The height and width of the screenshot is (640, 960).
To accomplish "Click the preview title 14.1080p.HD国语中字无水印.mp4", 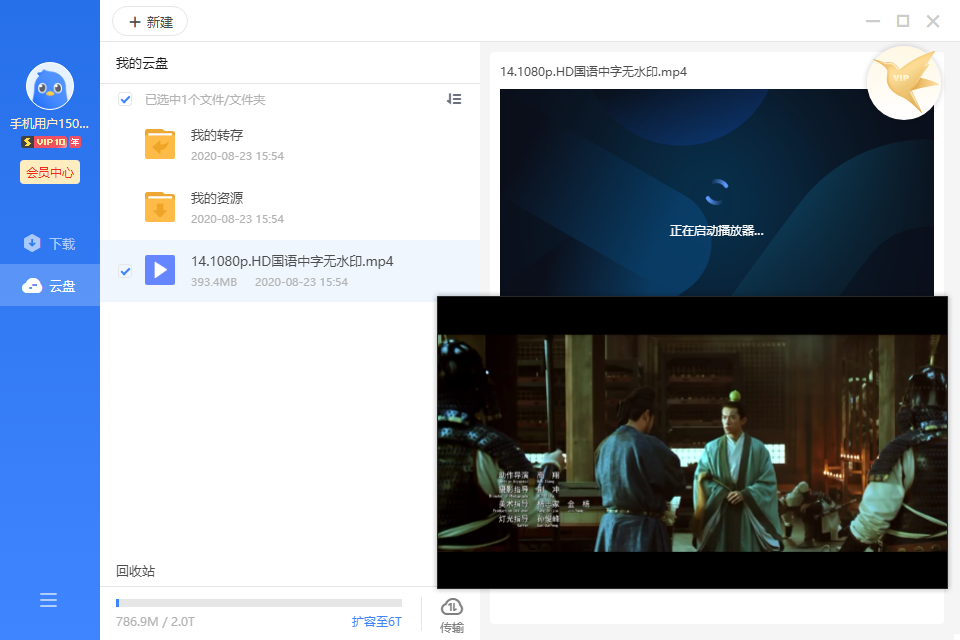I will [593, 72].
